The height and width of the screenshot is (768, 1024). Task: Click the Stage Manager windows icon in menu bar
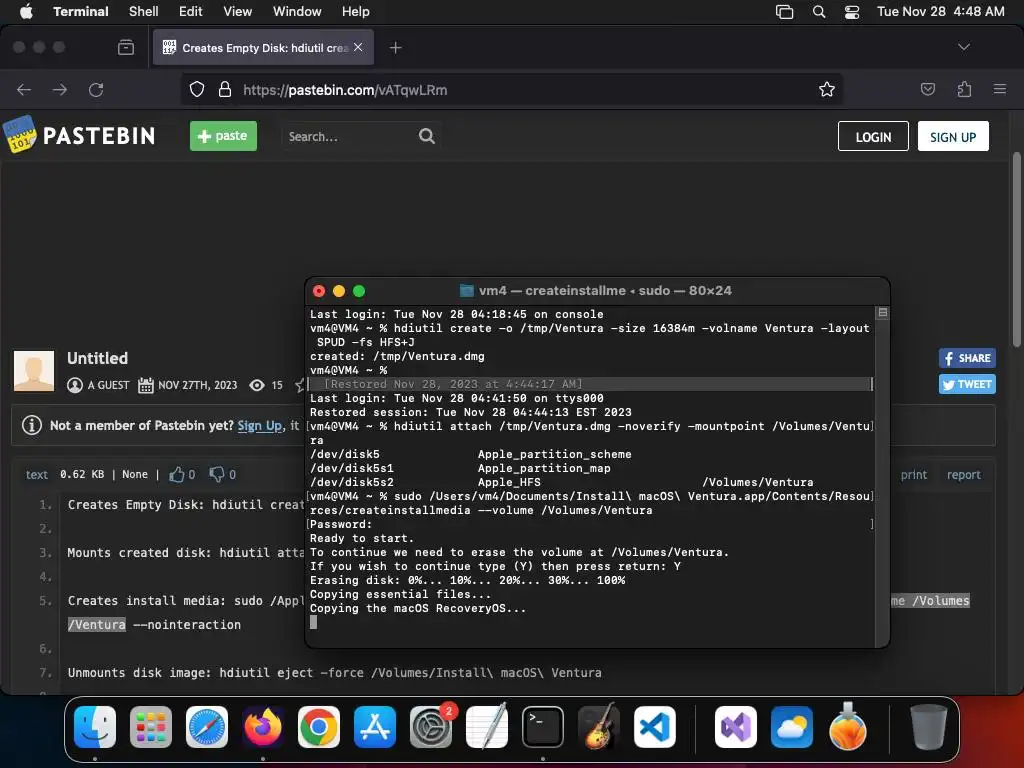click(784, 11)
